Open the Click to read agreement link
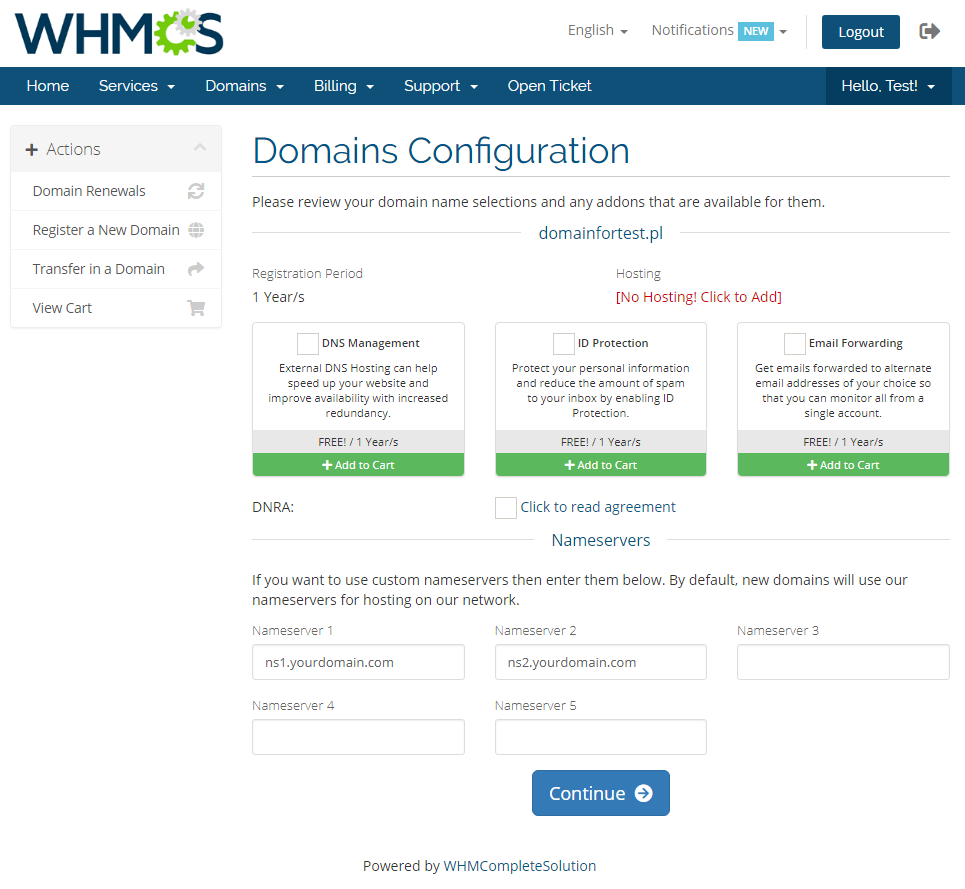Viewport: 965px width, 889px height. point(598,507)
